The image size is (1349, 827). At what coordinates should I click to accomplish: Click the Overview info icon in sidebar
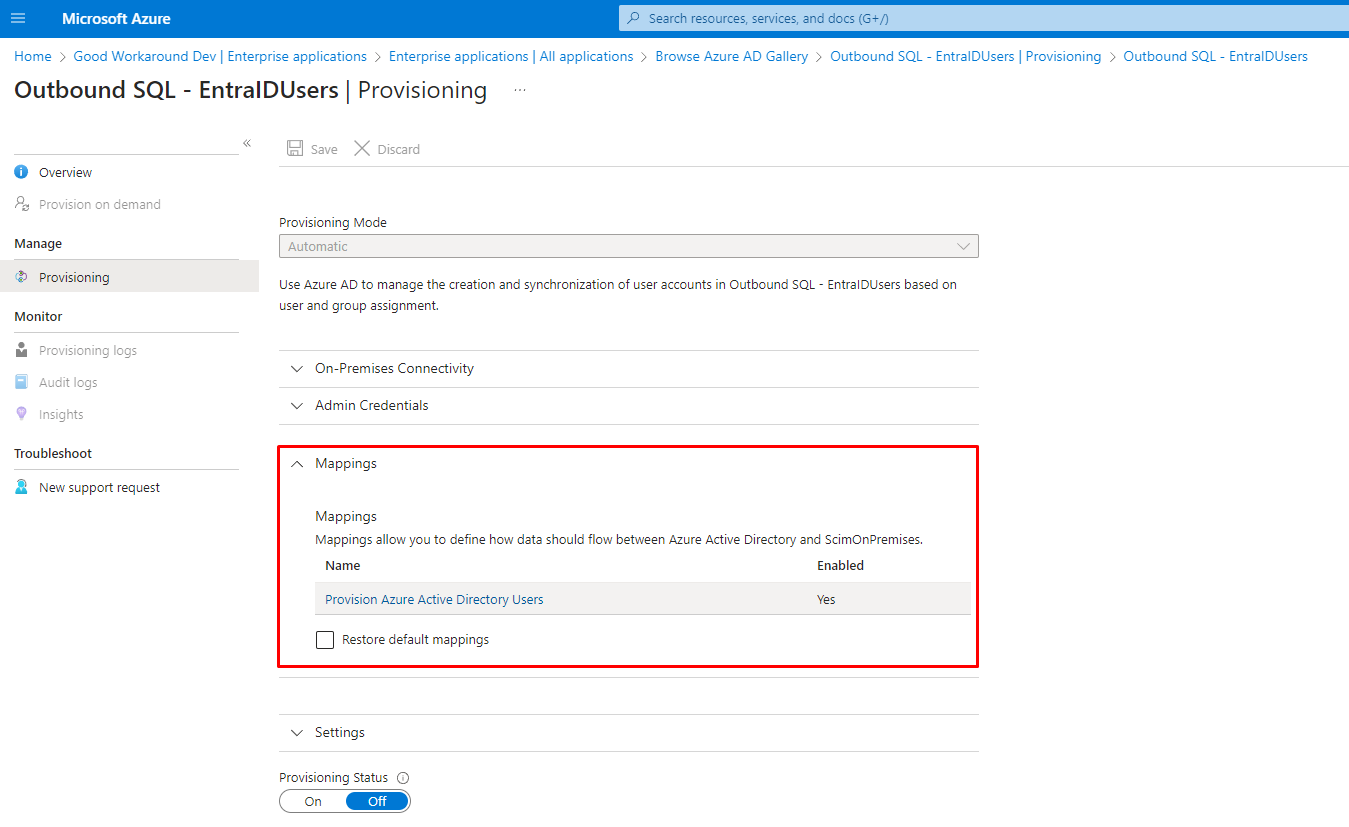(21, 173)
